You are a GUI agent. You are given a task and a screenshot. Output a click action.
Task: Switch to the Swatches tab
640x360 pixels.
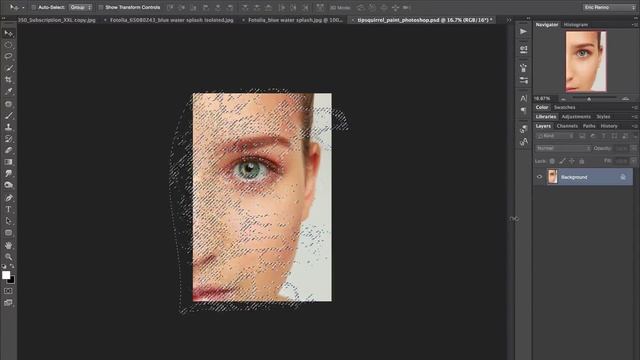click(x=564, y=107)
